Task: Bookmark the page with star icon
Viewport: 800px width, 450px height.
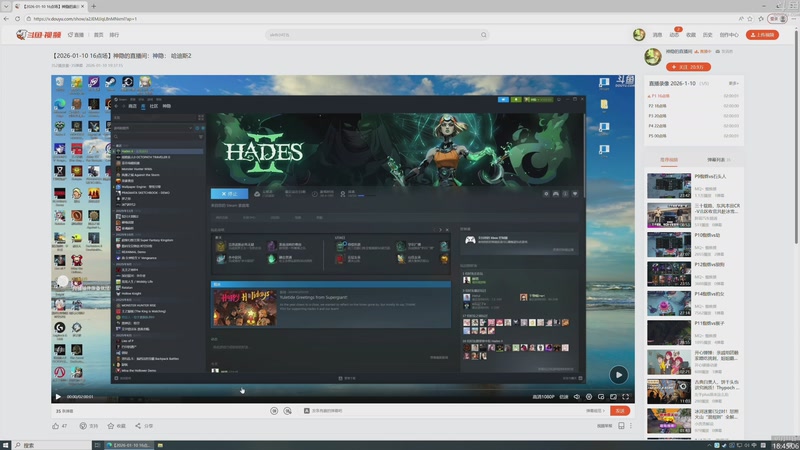Action: pos(750,18)
